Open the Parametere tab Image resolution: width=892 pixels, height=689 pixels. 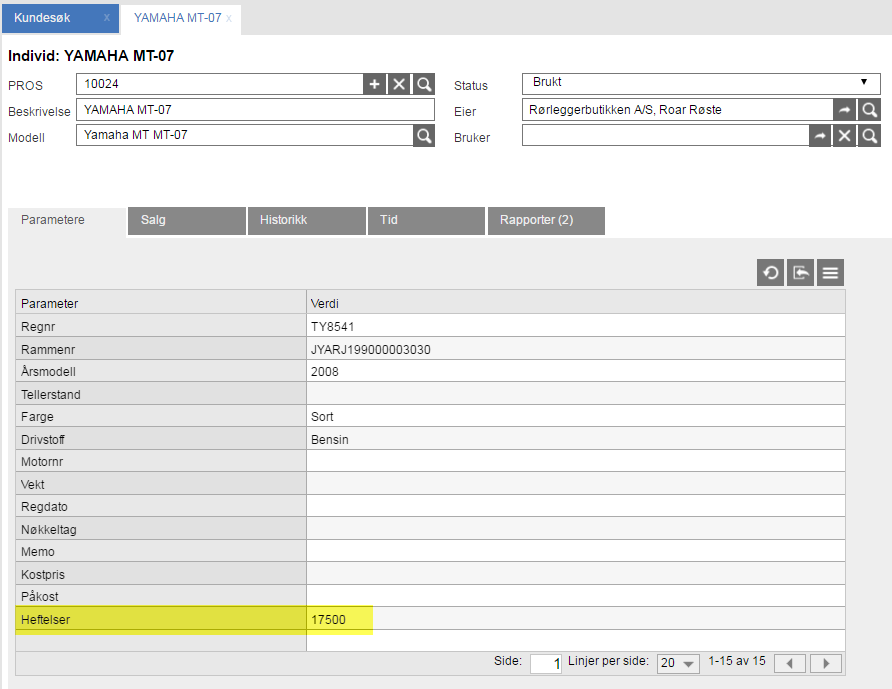(67, 220)
